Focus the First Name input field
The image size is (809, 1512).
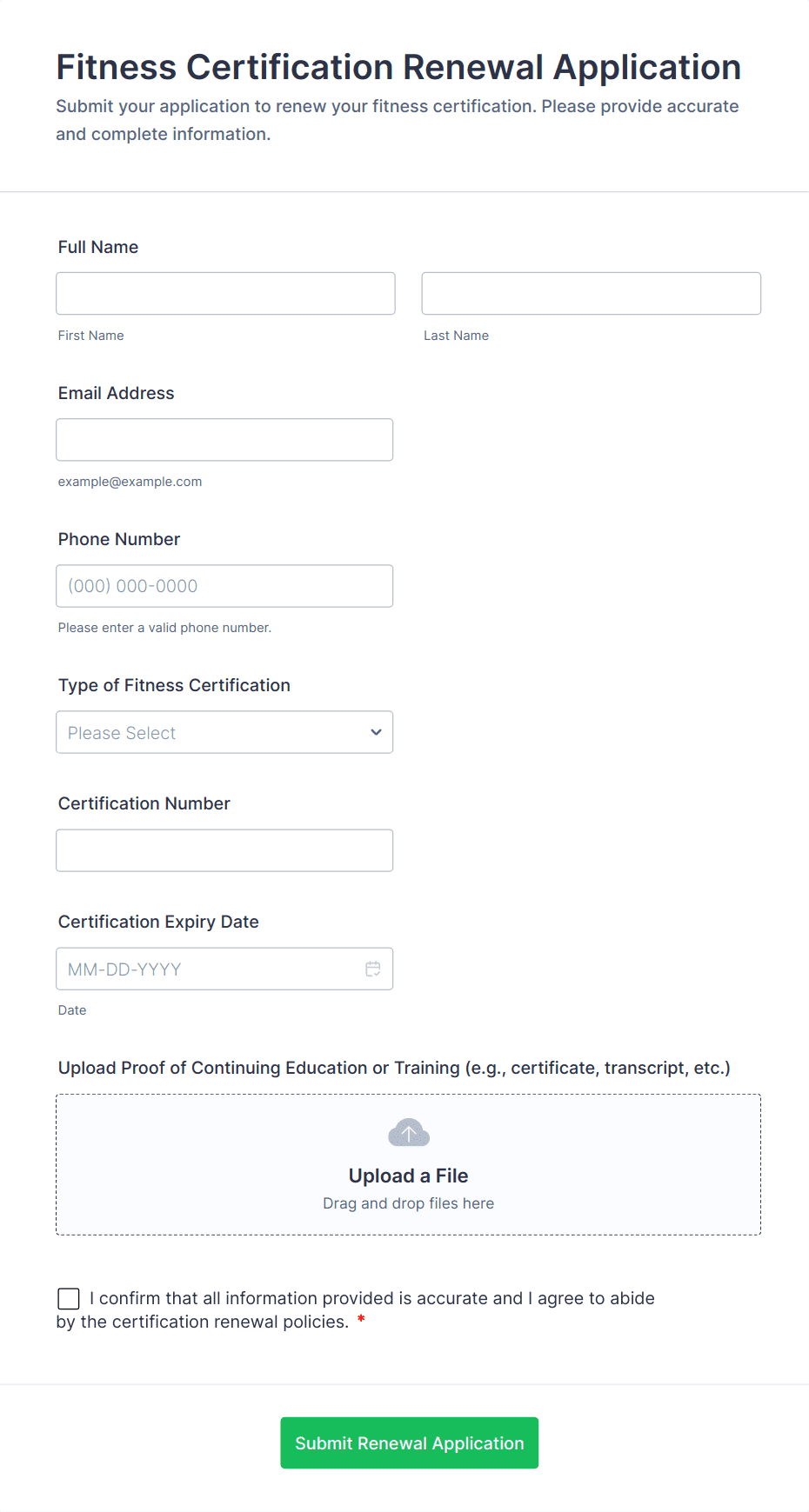(x=225, y=294)
